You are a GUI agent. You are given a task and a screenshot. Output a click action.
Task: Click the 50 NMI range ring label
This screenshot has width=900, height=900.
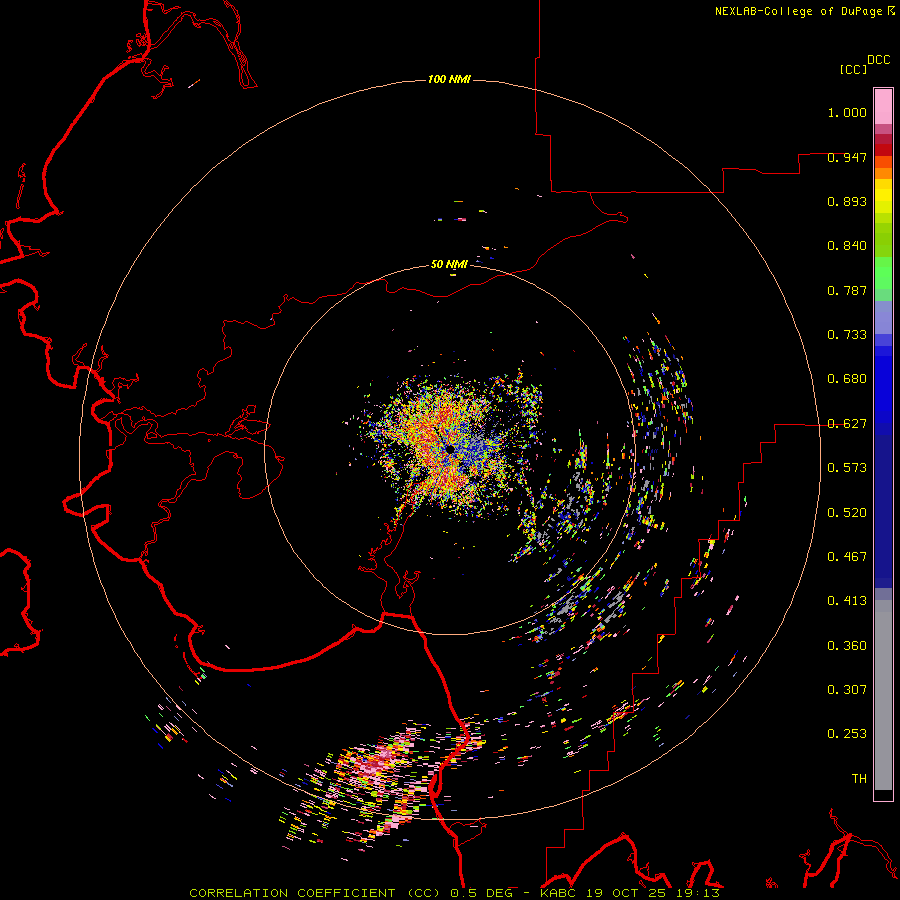[449, 265]
